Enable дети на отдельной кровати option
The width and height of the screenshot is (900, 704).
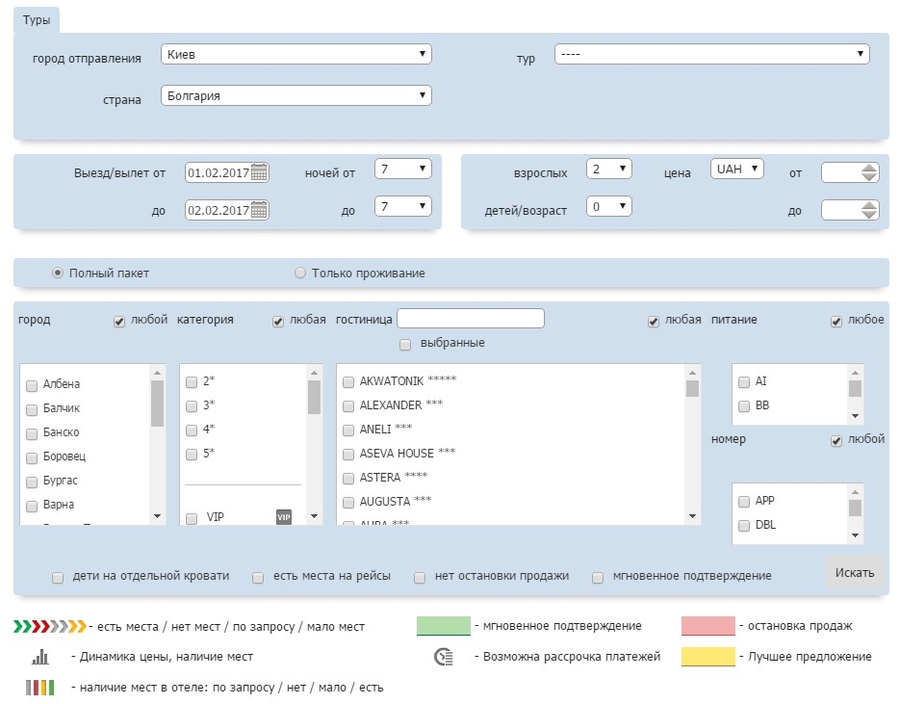58,578
